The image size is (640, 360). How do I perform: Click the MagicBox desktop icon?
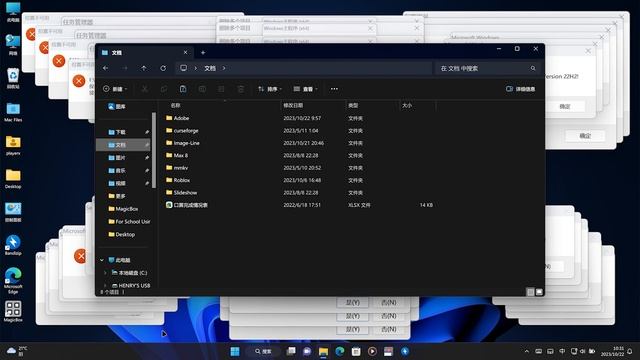(13, 312)
